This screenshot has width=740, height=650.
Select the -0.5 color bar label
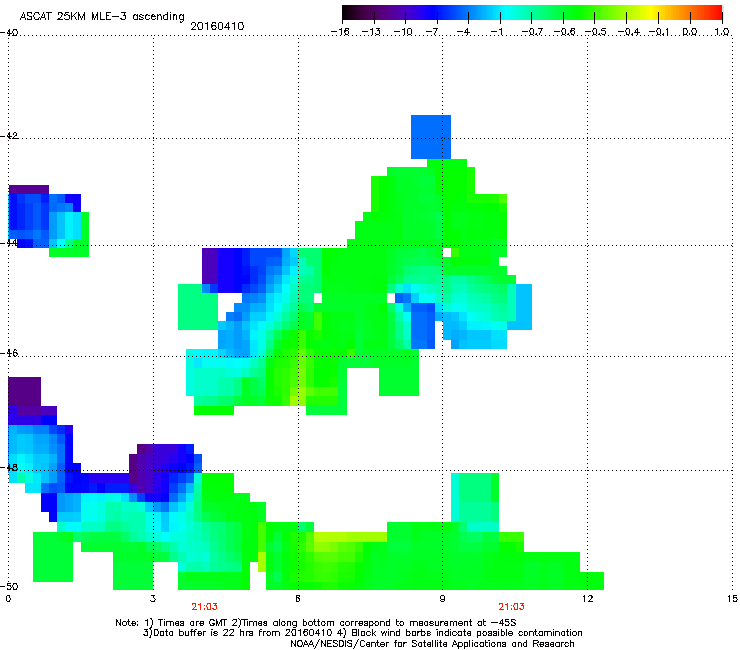(596, 32)
